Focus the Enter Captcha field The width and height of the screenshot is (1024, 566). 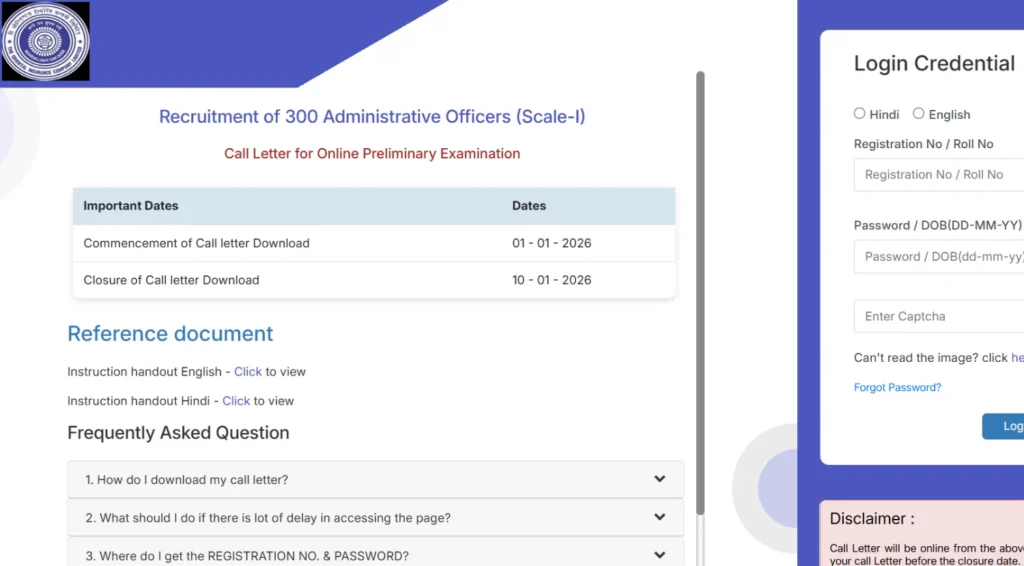click(938, 317)
